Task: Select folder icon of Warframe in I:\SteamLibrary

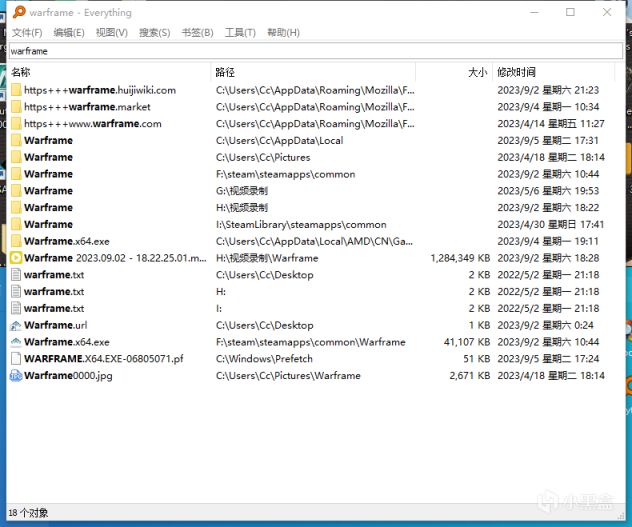Action: tap(16, 224)
